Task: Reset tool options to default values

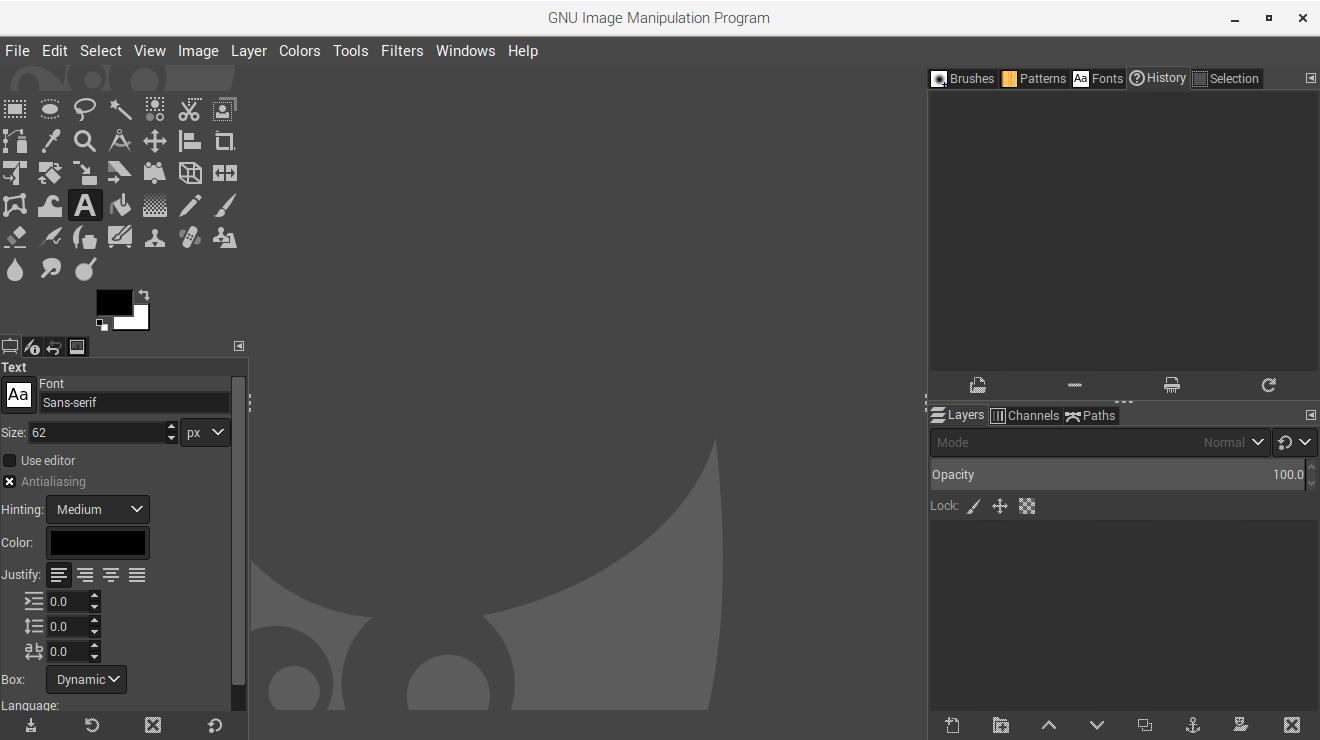Action: click(214, 726)
